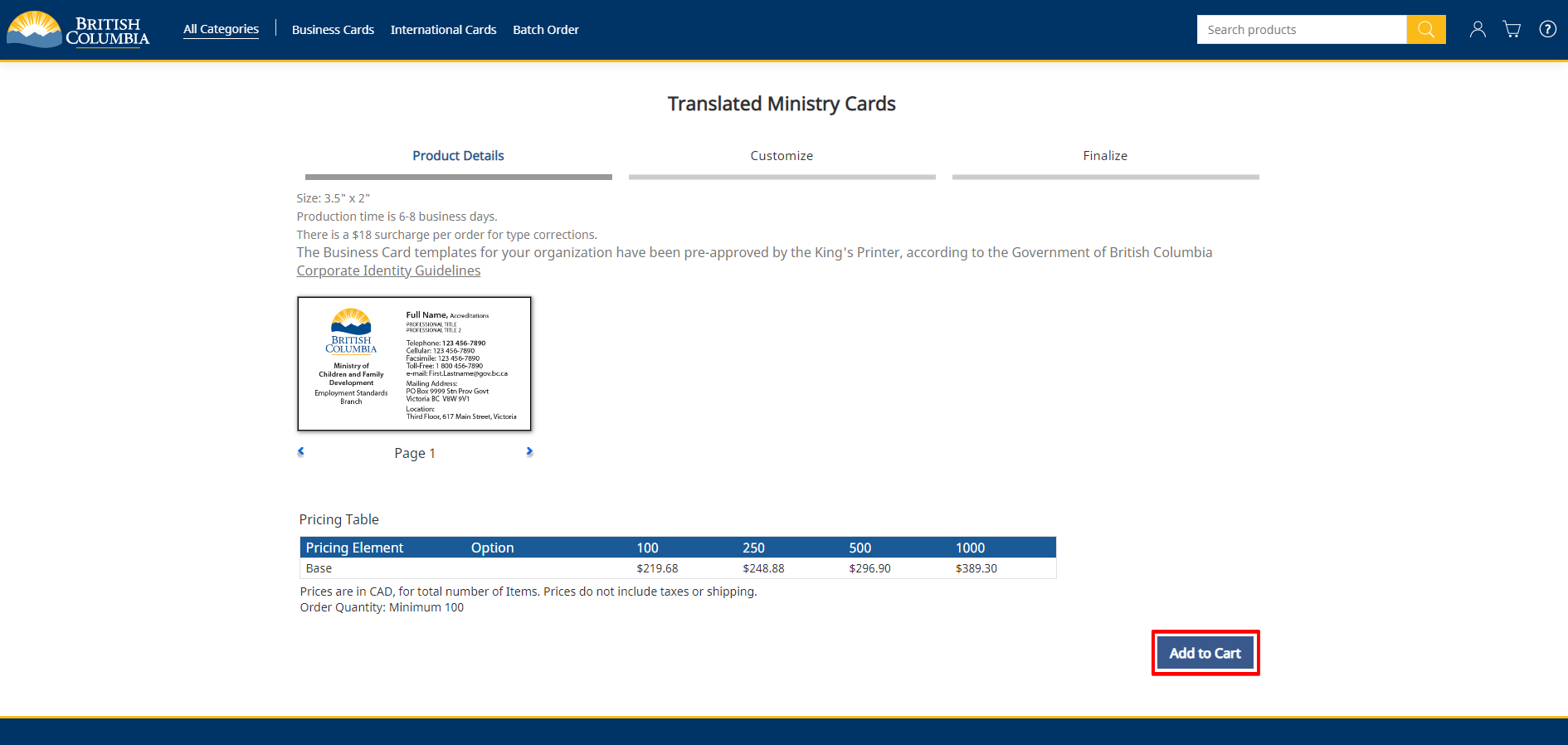Click the Translated Ministry Cards heading

pyautogui.click(x=782, y=104)
